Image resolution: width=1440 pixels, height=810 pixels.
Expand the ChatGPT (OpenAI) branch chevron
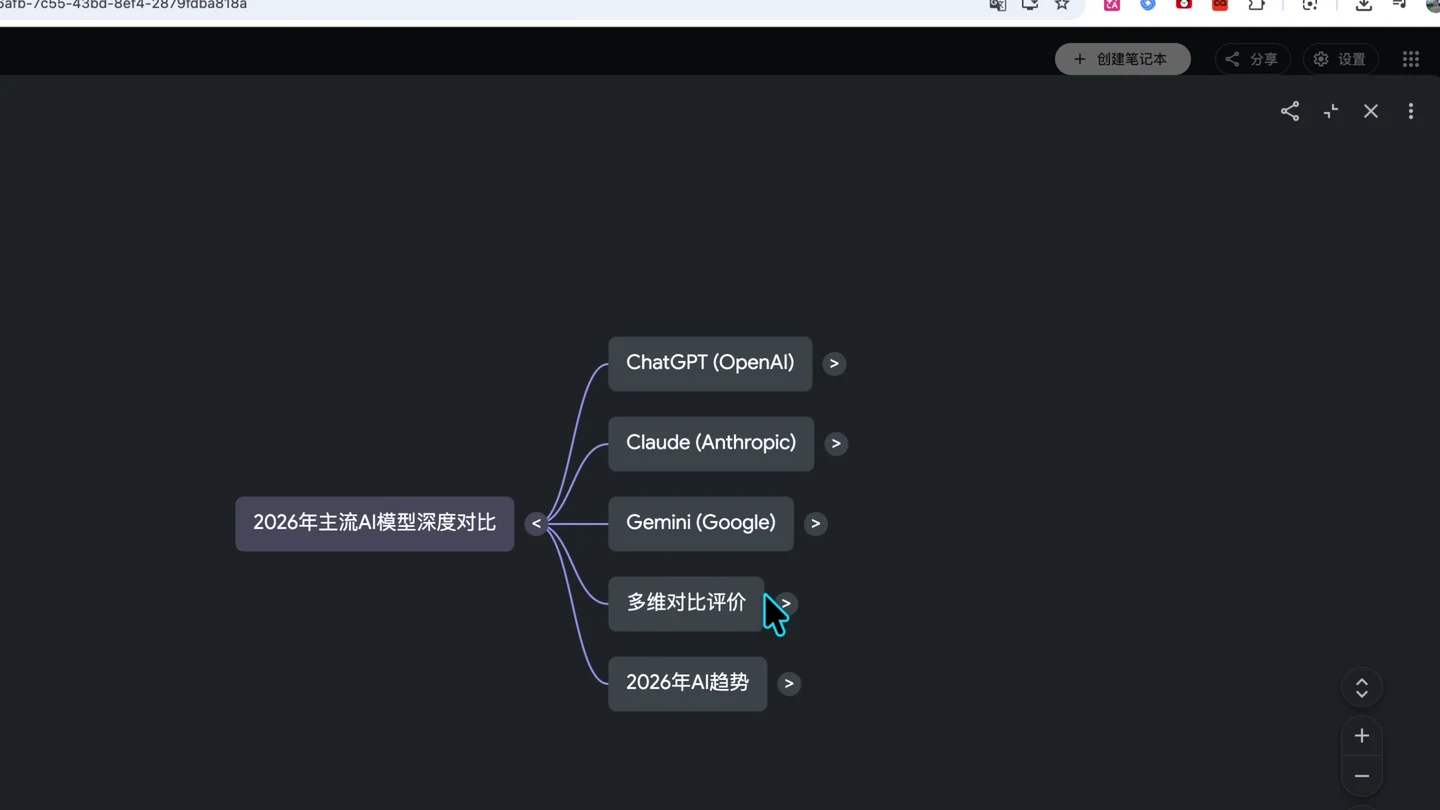click(834, 364)
